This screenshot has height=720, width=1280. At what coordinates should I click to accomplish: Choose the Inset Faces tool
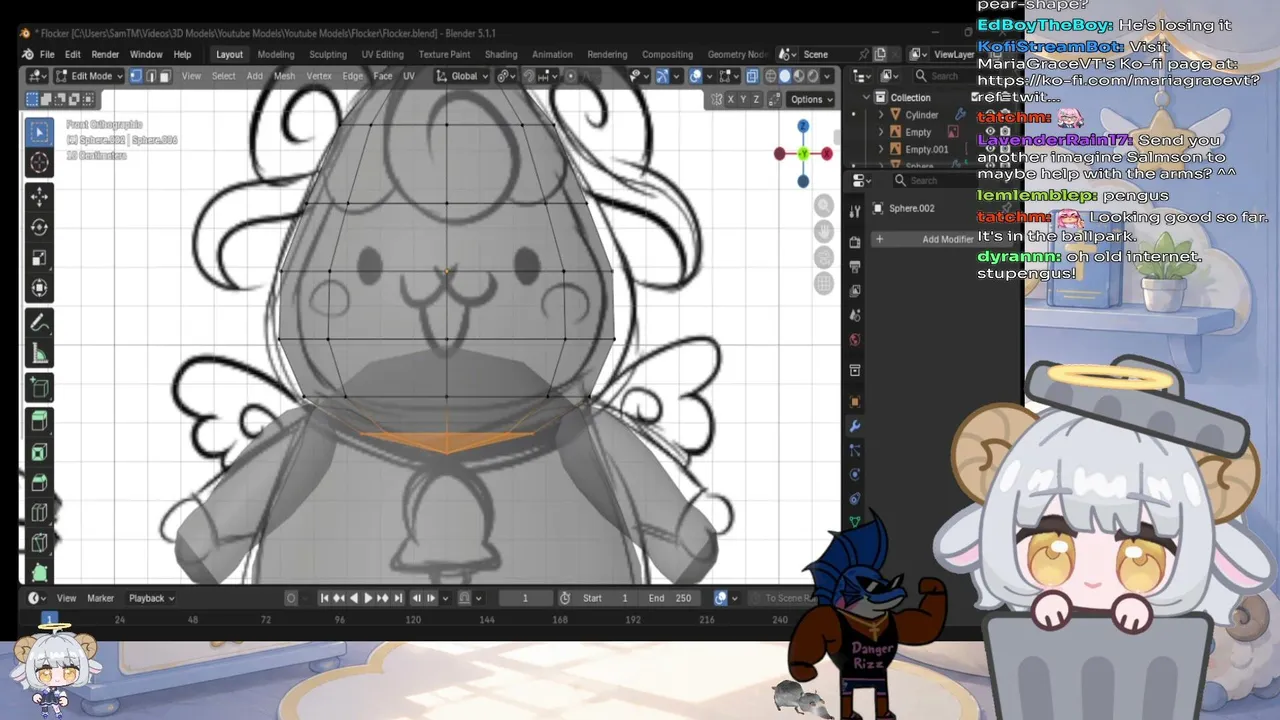[x=39, y=452]
